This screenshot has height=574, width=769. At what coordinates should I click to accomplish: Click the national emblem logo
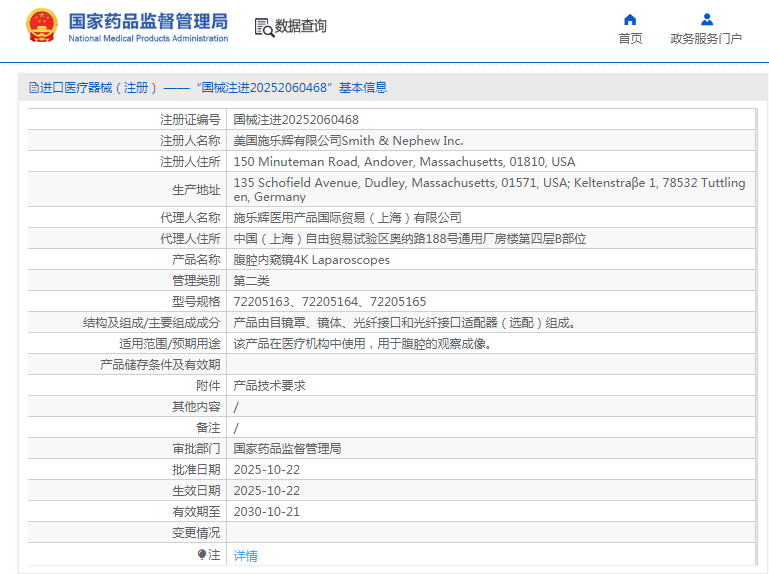coord(41,26)
